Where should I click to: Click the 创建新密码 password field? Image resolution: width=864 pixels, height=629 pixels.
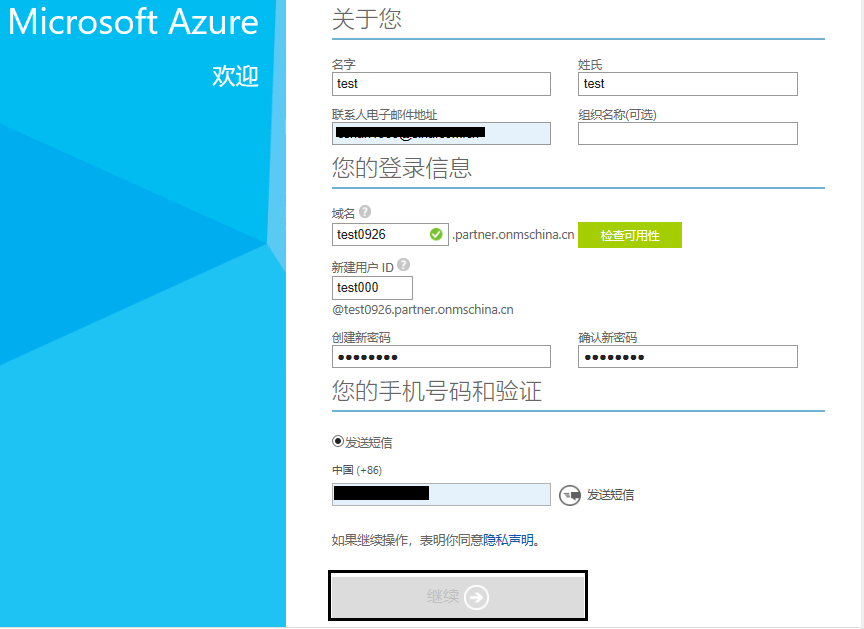(441, 357)
